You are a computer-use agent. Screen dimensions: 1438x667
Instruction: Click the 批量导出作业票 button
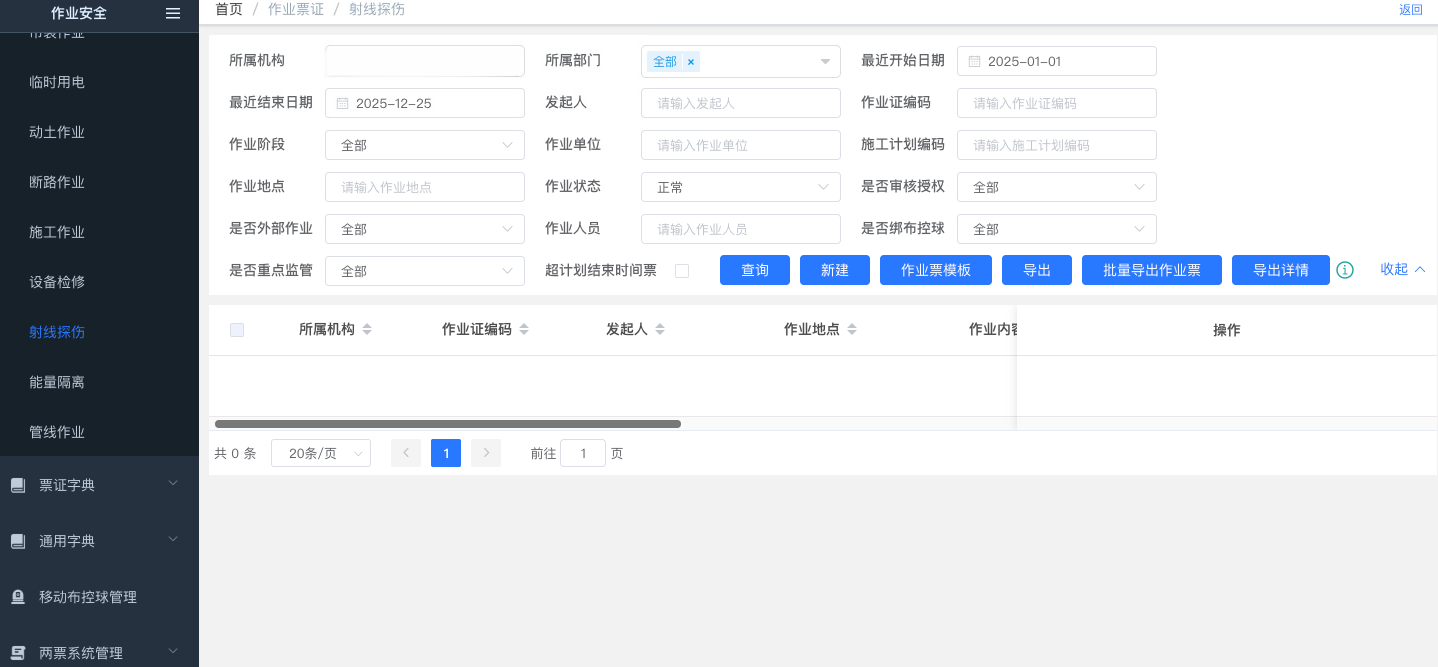coord(1151,270)
